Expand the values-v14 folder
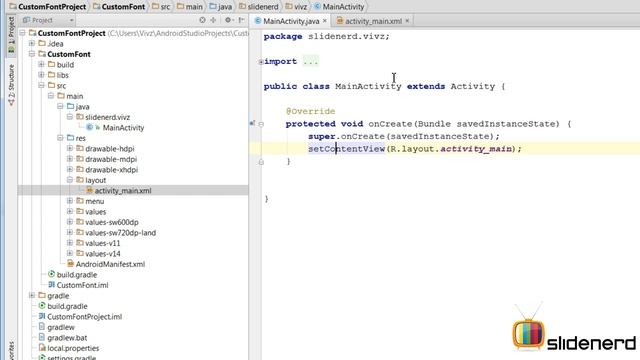Viewport: 640px width, 360px height. (70, 253)
